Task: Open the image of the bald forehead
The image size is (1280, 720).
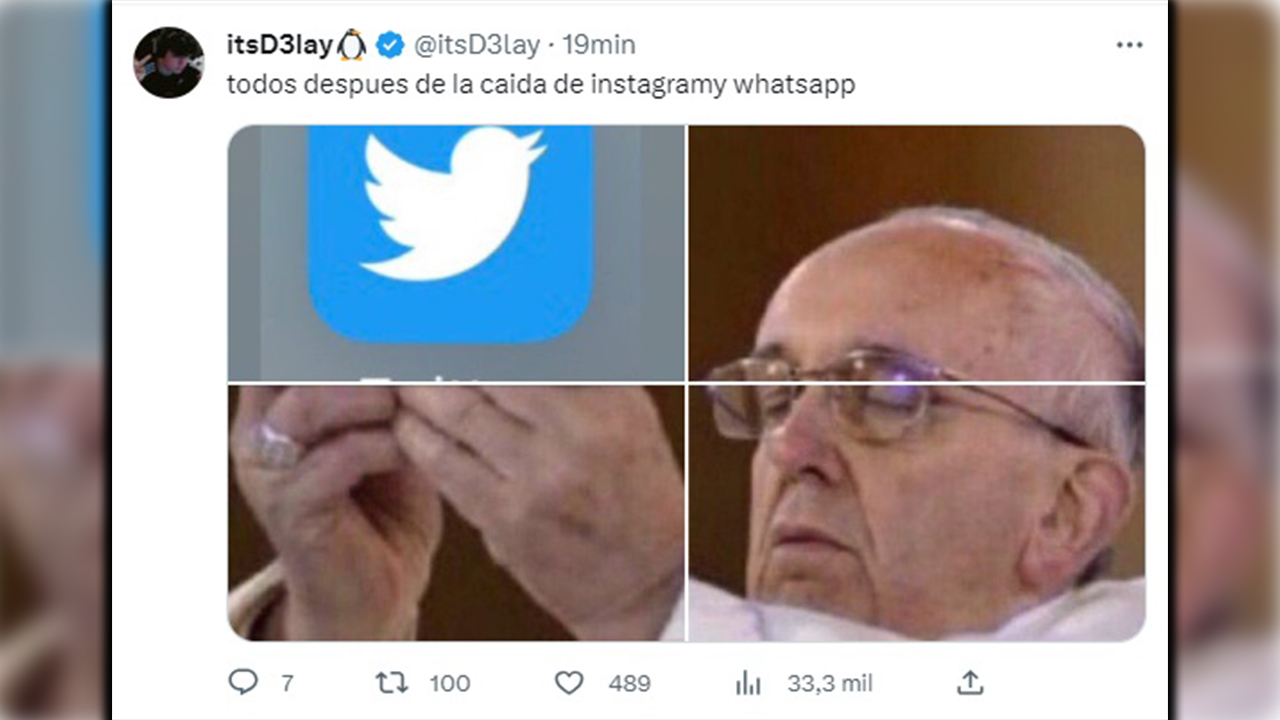Action: [x=916, y=252]
